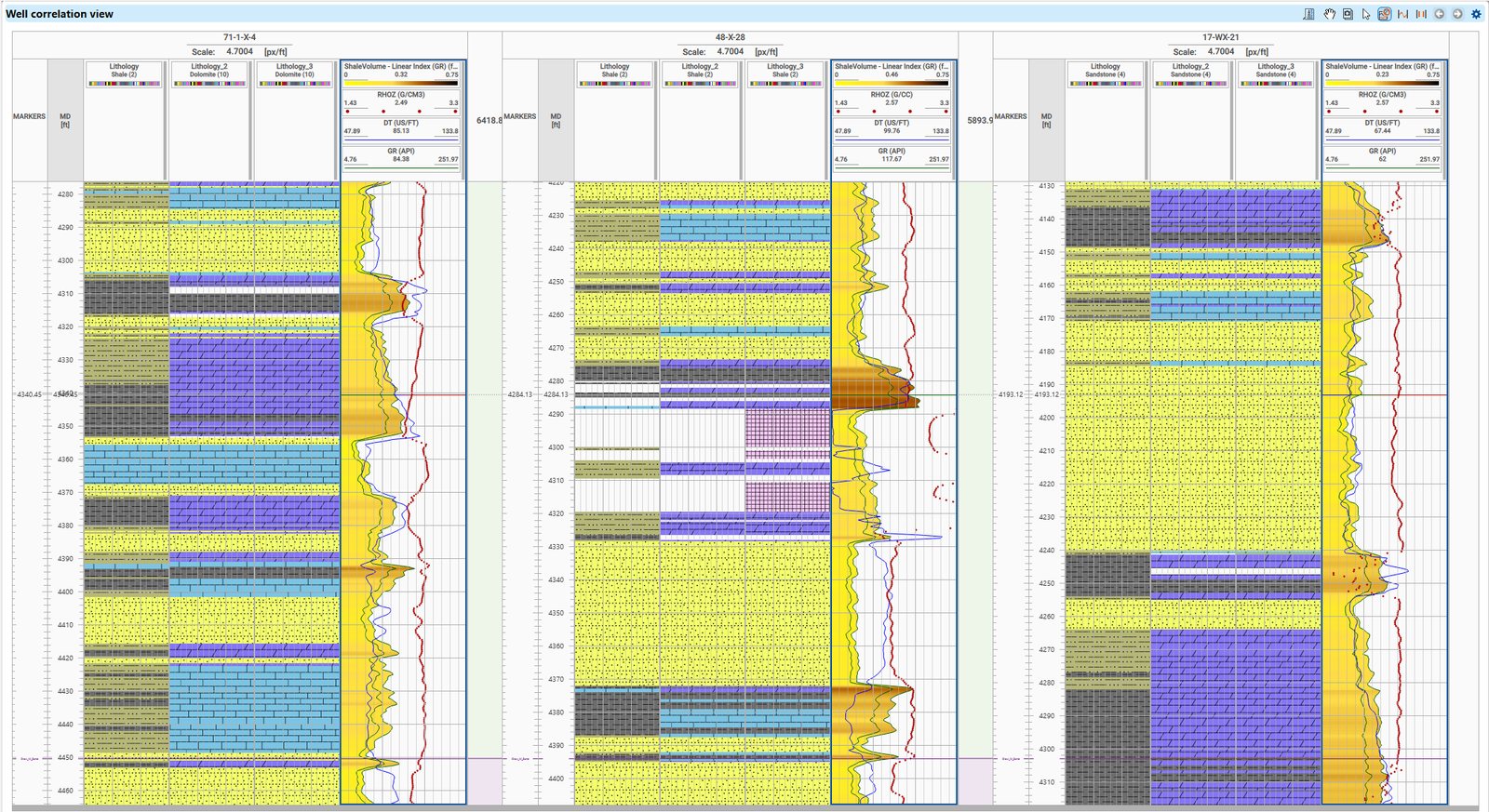The height and width of the screenshot is (812, 1489).
Task: Click the 5893.9 distance value between wells
Action: [x=980, y=121]
